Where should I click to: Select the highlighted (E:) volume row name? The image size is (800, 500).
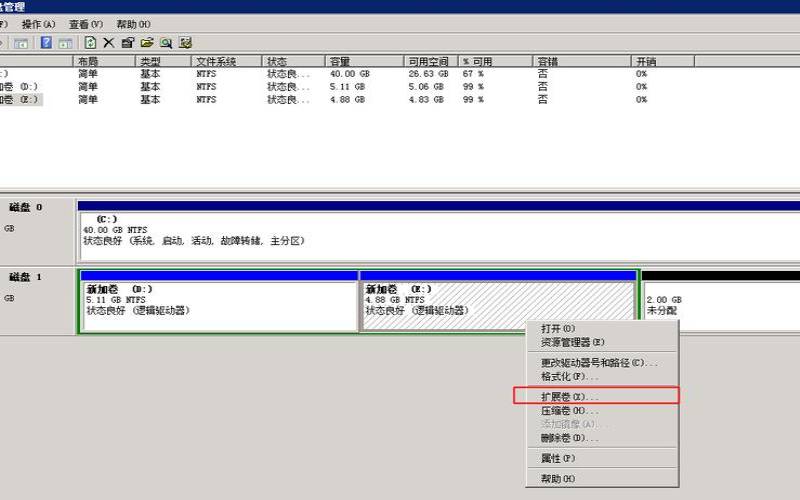(x=20, y=99)
